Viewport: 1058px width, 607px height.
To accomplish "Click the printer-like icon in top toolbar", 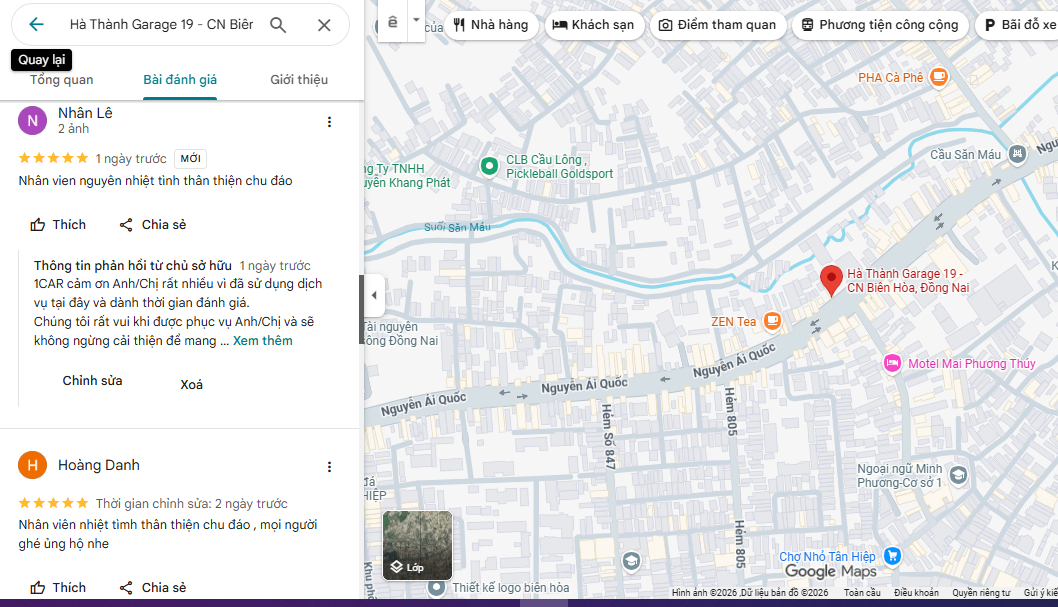I will [393, 22].
